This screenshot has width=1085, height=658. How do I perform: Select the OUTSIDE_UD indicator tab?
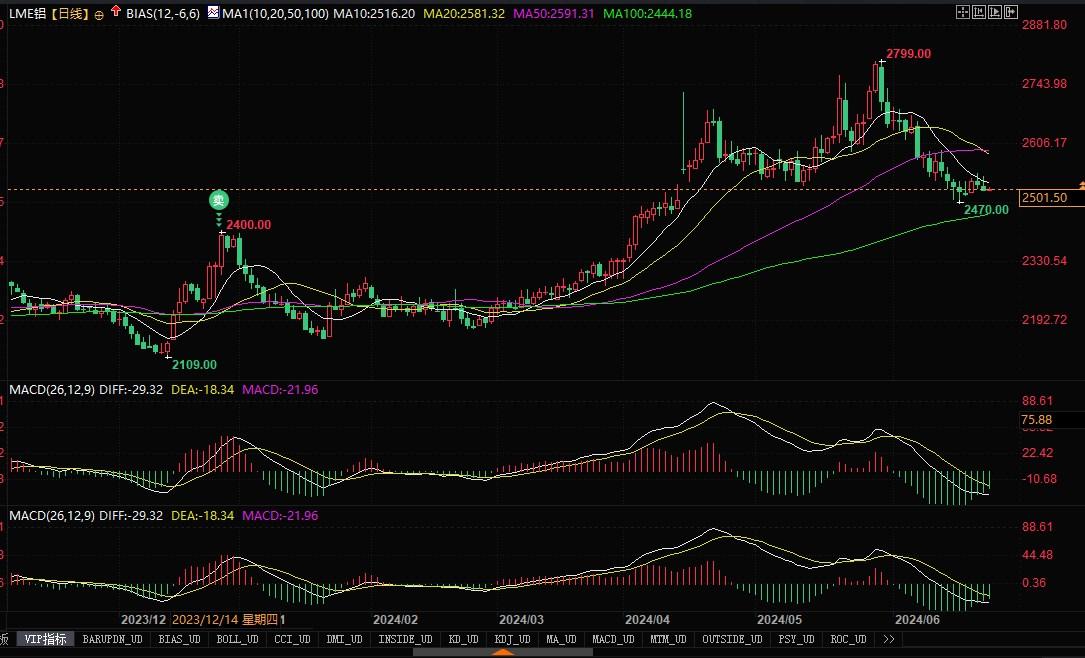pos(732,639)
